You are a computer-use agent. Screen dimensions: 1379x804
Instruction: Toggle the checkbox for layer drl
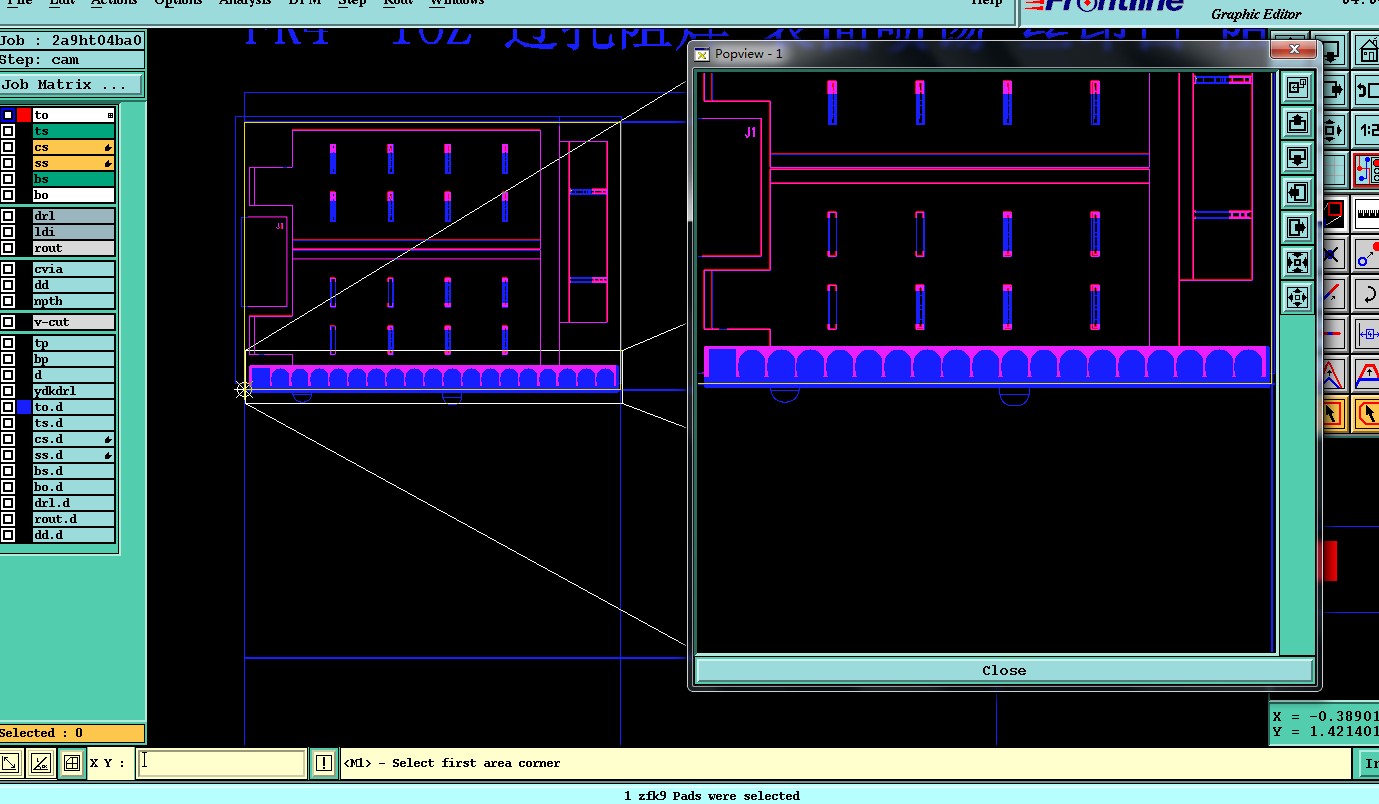point(8,216)
